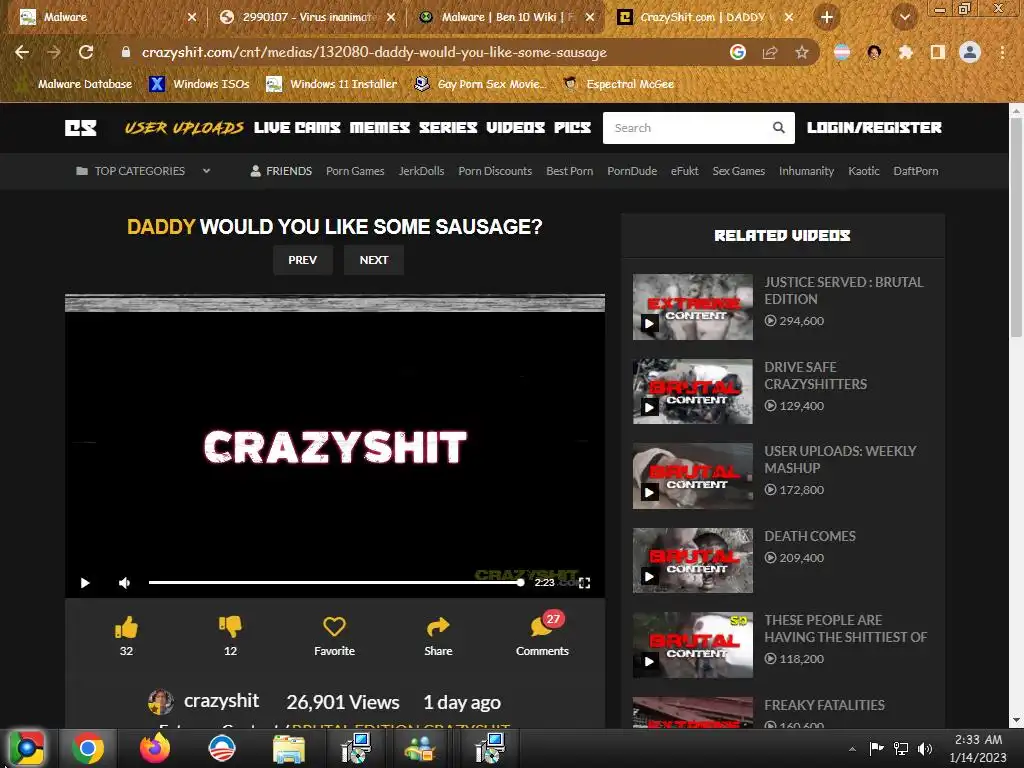Image resolution: width=1024 pixels, height=768 pixels.
Task: Go back using browser back arrow
Action: tap(22, 52)
